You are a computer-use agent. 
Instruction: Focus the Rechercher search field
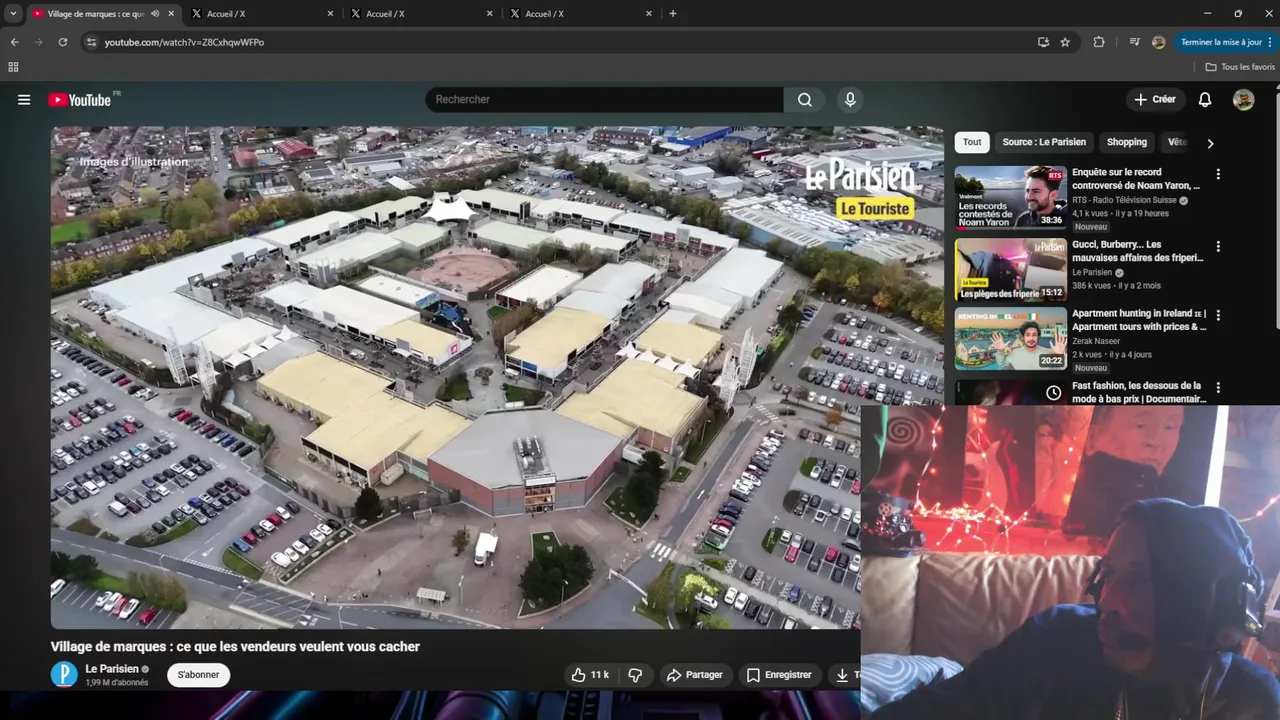[x=605, y=100]
